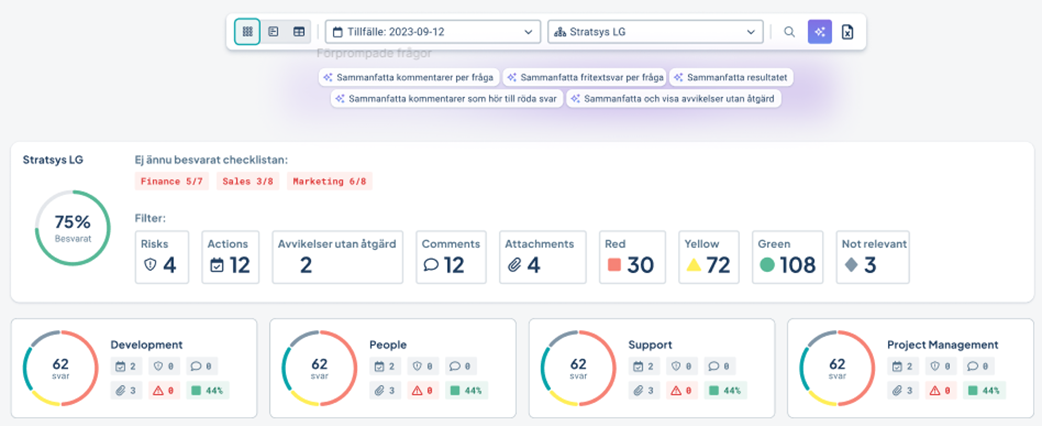Viewport: 1042px width, 426px height.
Task: Click the Support card's donut chart
Action: pos(578,367)
